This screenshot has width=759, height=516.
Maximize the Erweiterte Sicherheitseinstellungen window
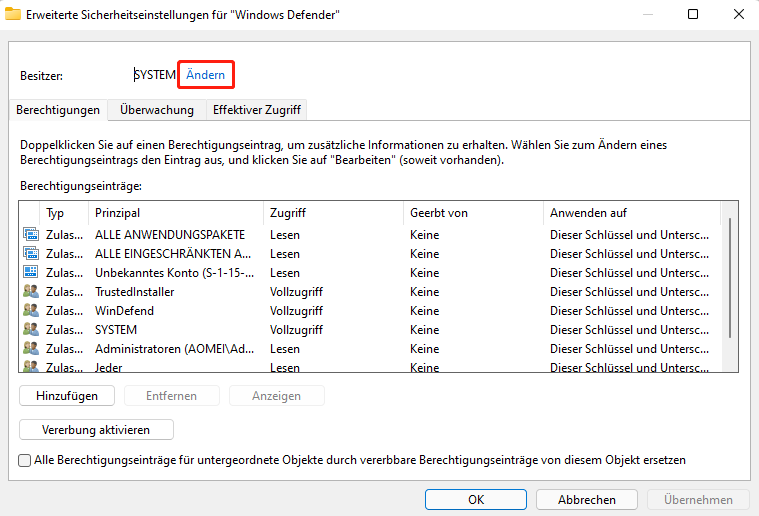tap(693, 14)
